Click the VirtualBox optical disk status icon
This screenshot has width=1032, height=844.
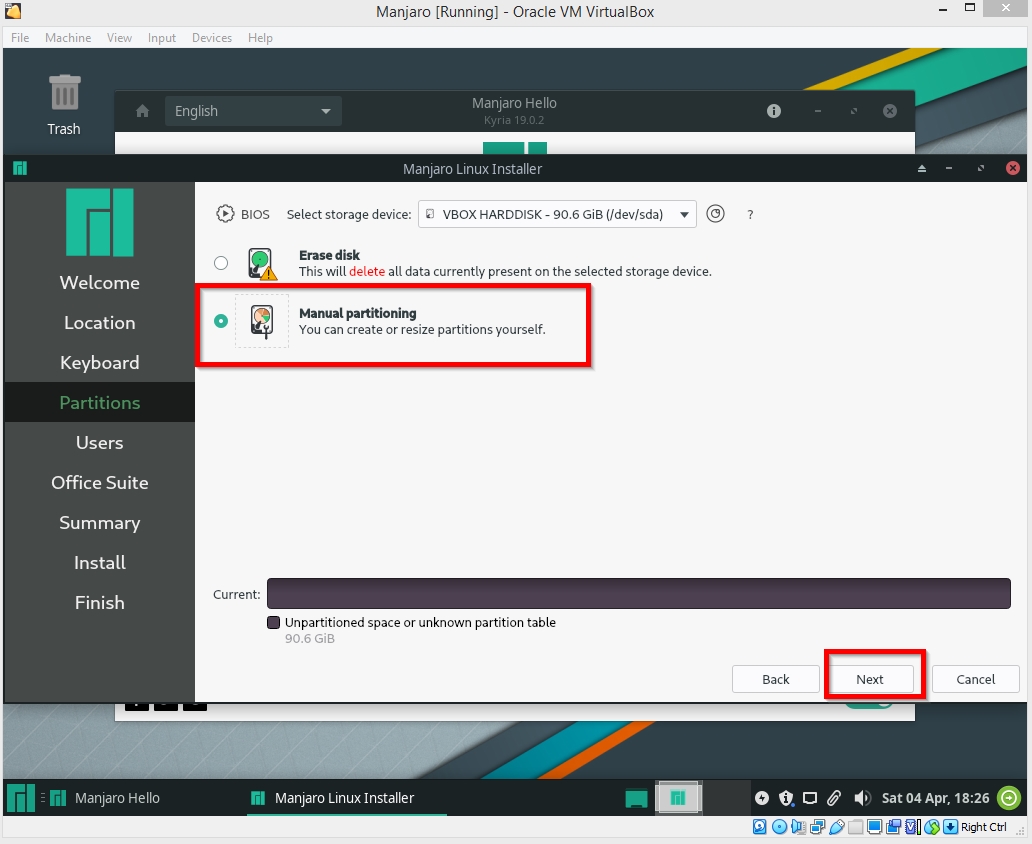pyautogui.click(x=779, y=827)
